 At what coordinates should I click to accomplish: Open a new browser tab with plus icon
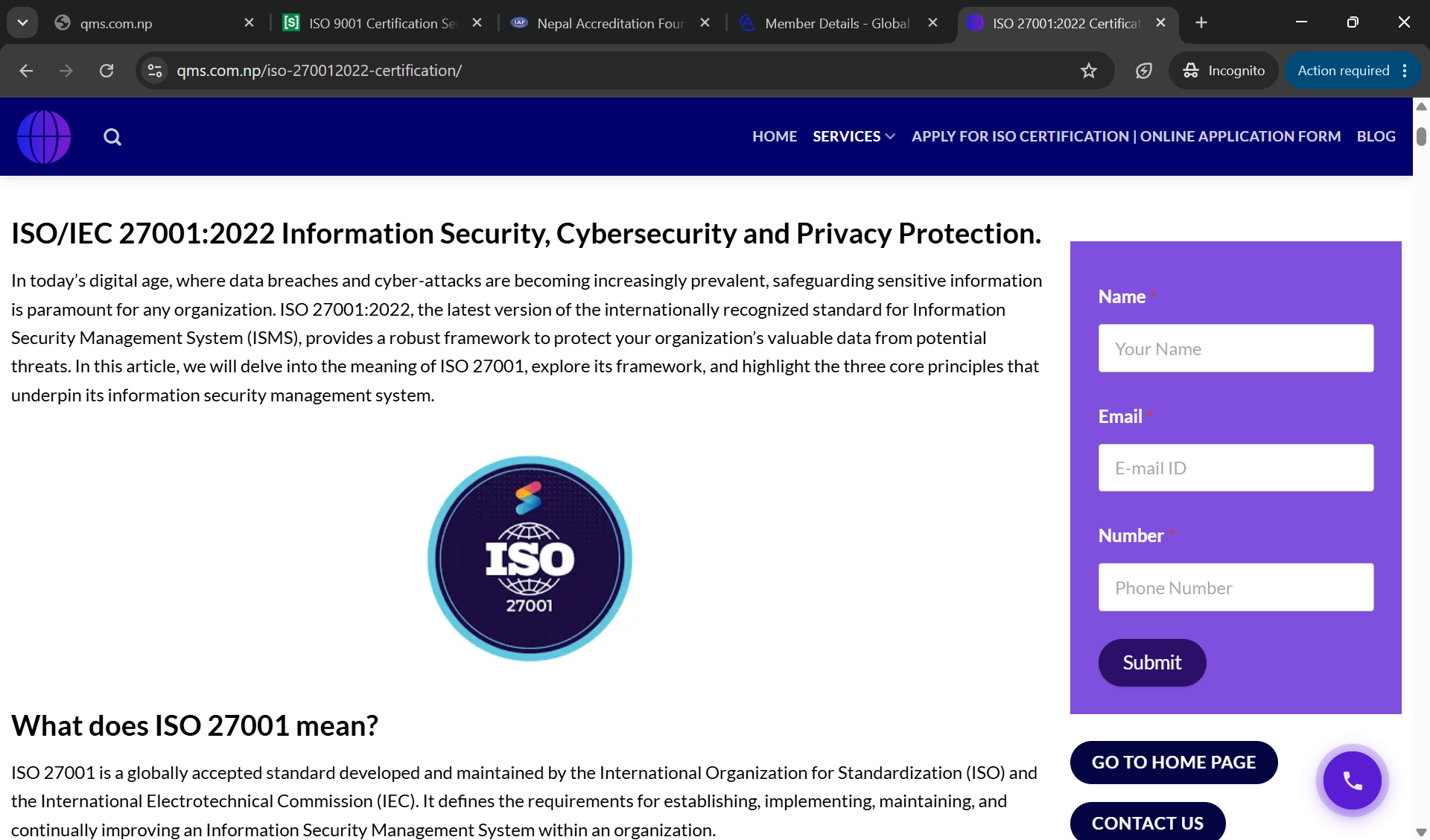point(1201,23)
